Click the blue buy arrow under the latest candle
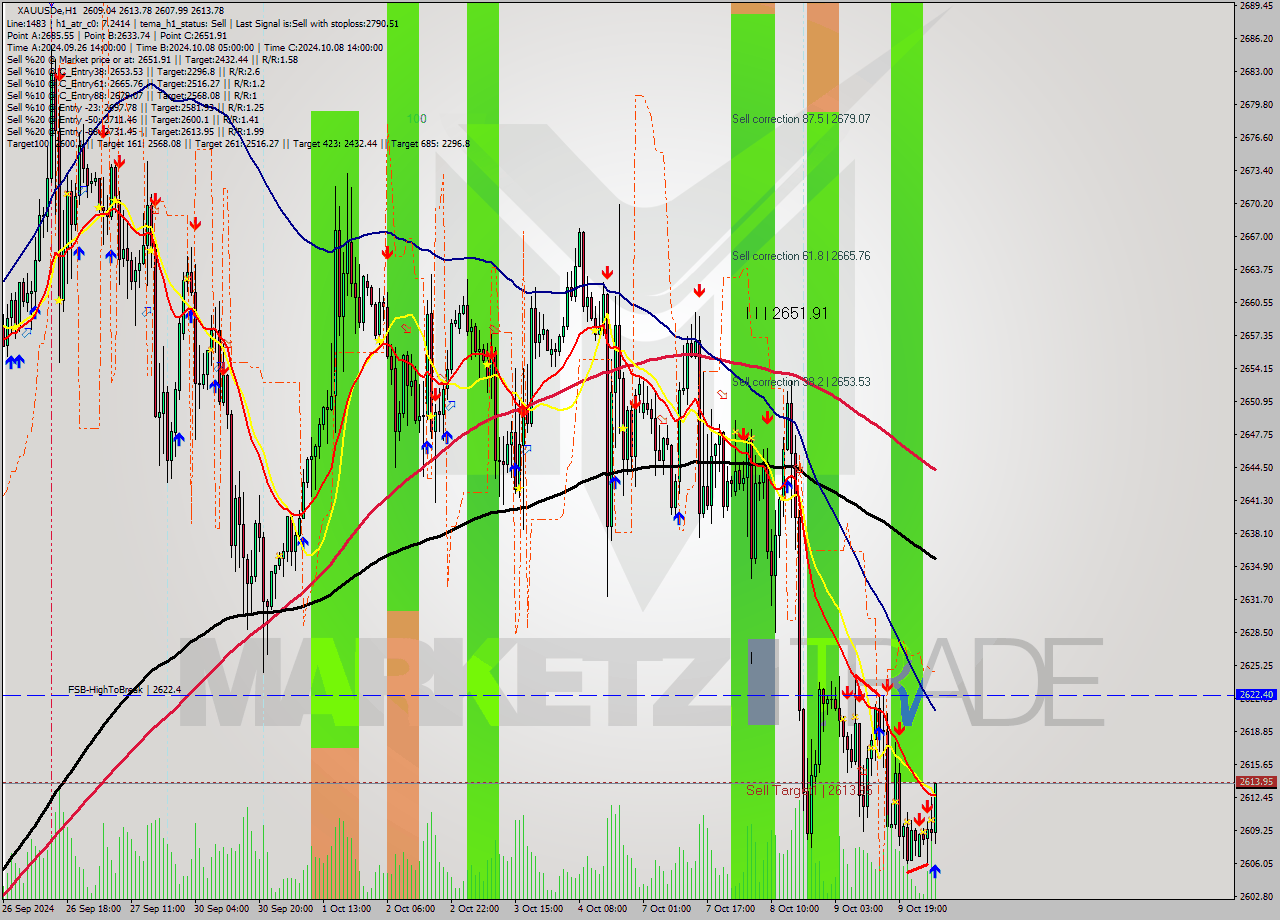 coord(934,872)
